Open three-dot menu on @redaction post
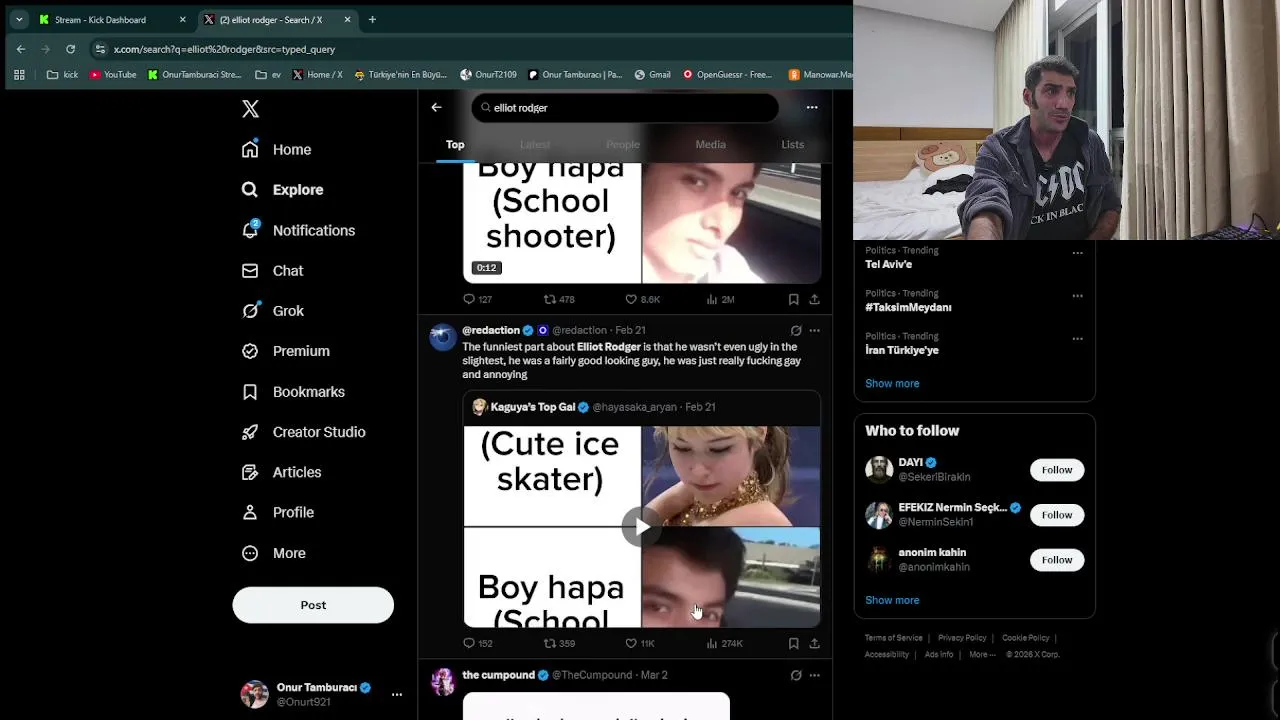Screen dimensions: 1280x720 (x=814, y=330)
